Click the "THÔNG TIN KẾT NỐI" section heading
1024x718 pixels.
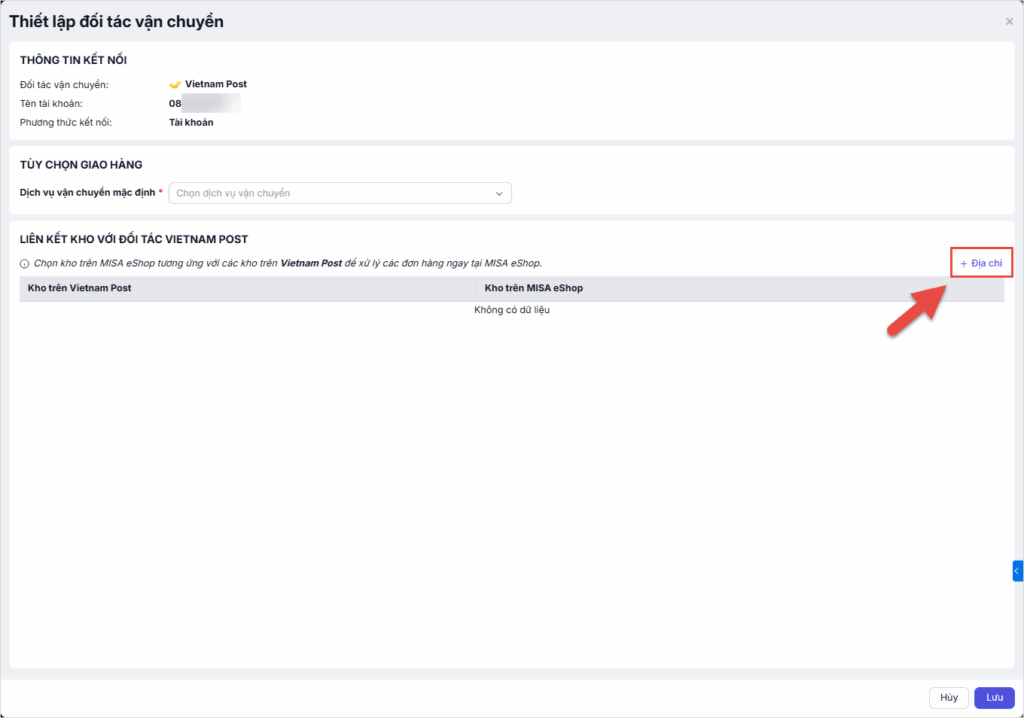[x=73, y=61]
